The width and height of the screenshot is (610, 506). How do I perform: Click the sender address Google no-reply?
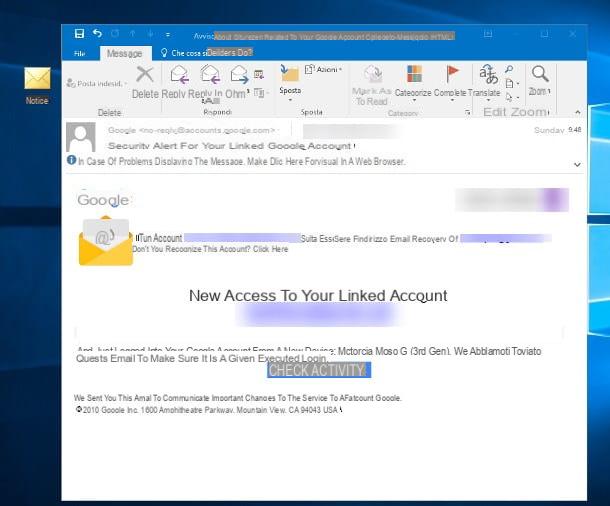tap(192, 130)
